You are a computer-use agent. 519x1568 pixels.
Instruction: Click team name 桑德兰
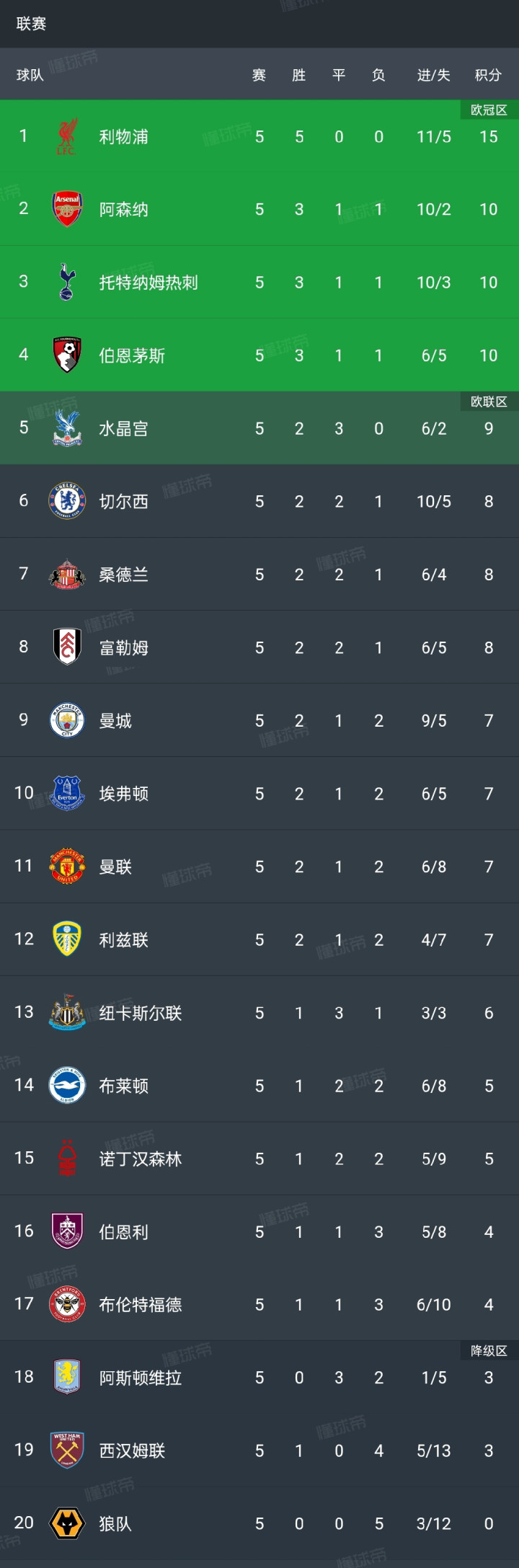123,575
